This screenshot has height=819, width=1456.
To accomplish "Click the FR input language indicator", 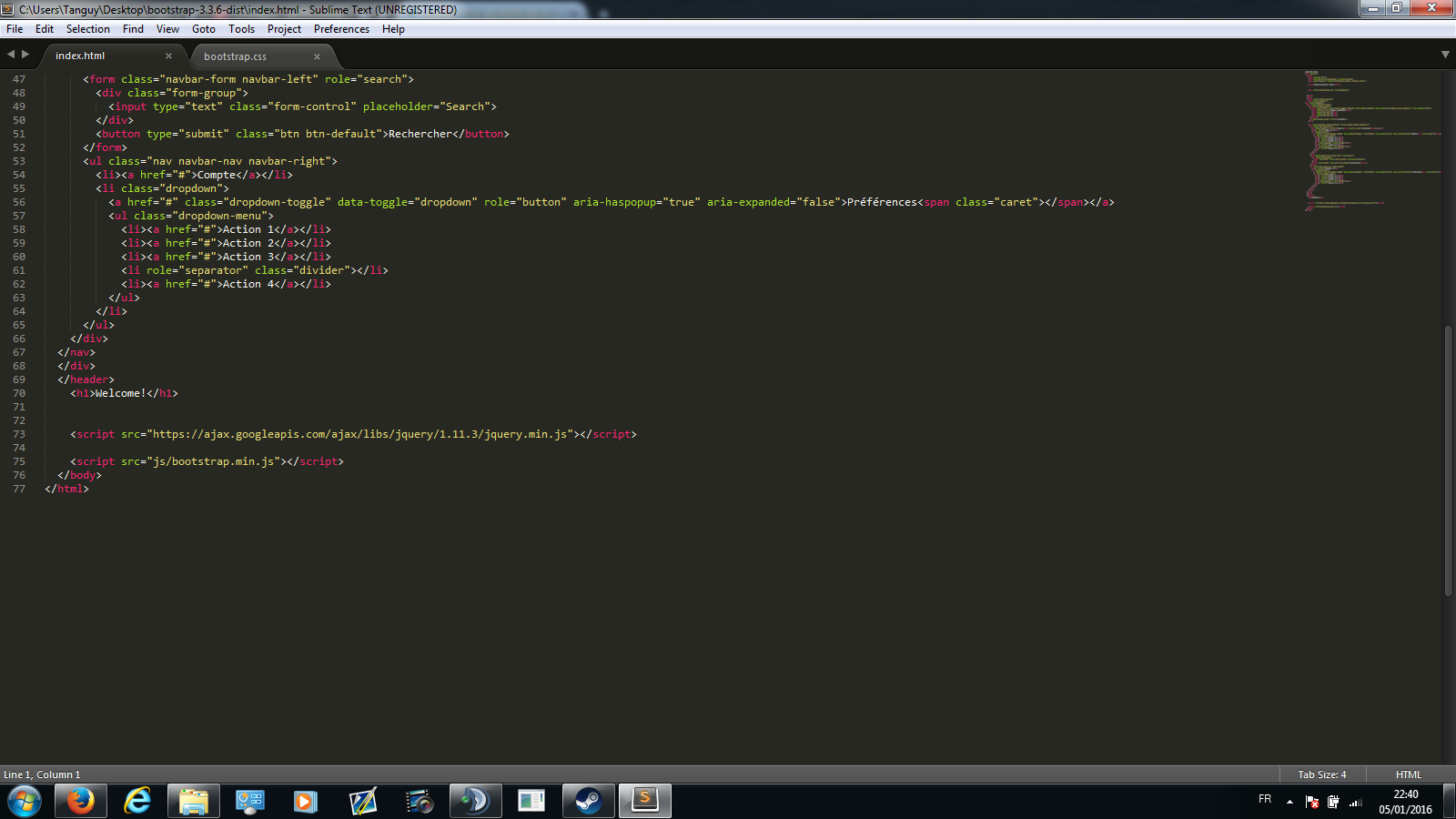I will [x=1265, y=799].
